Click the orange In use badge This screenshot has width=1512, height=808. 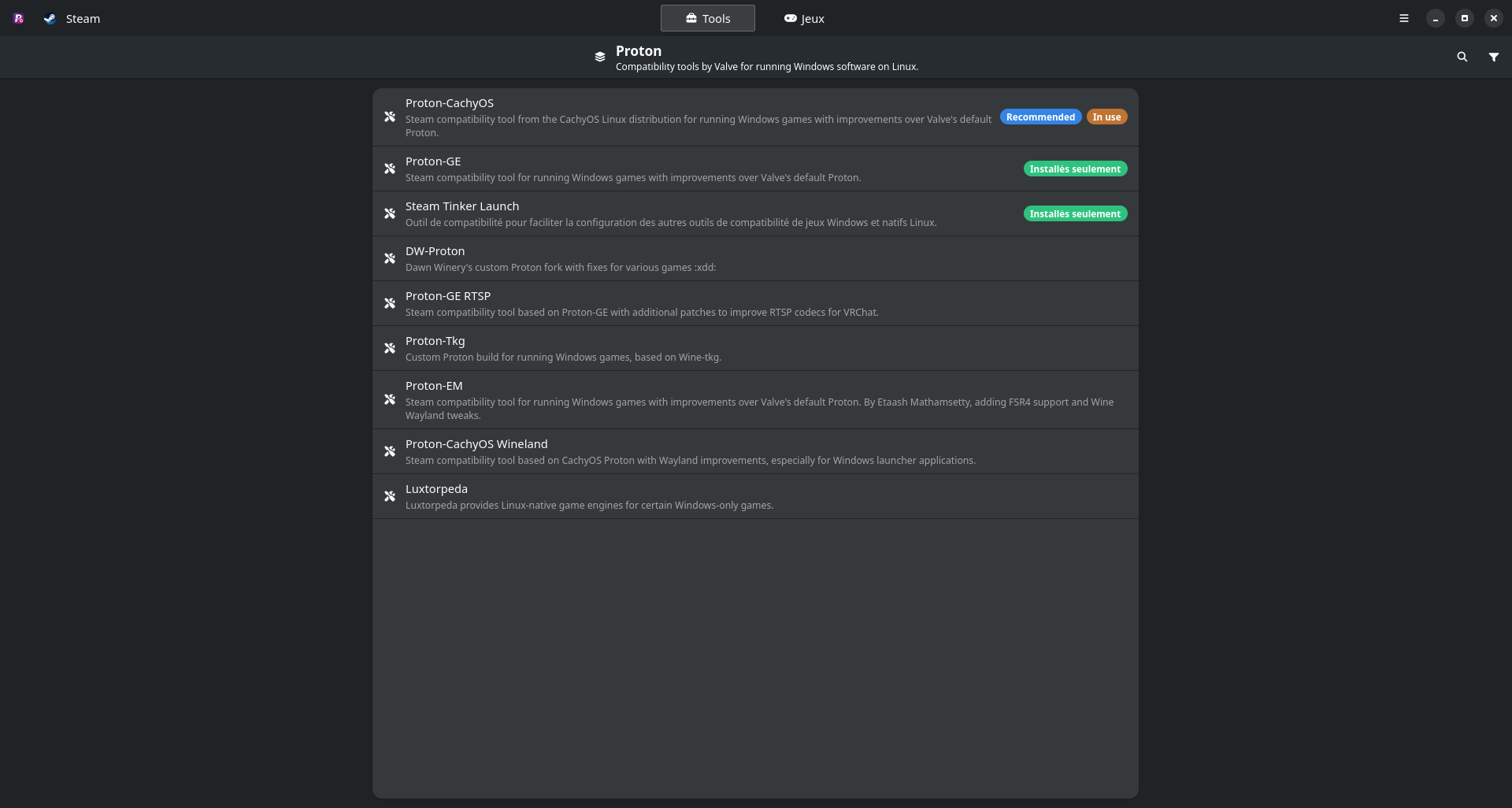[1106, 117]
